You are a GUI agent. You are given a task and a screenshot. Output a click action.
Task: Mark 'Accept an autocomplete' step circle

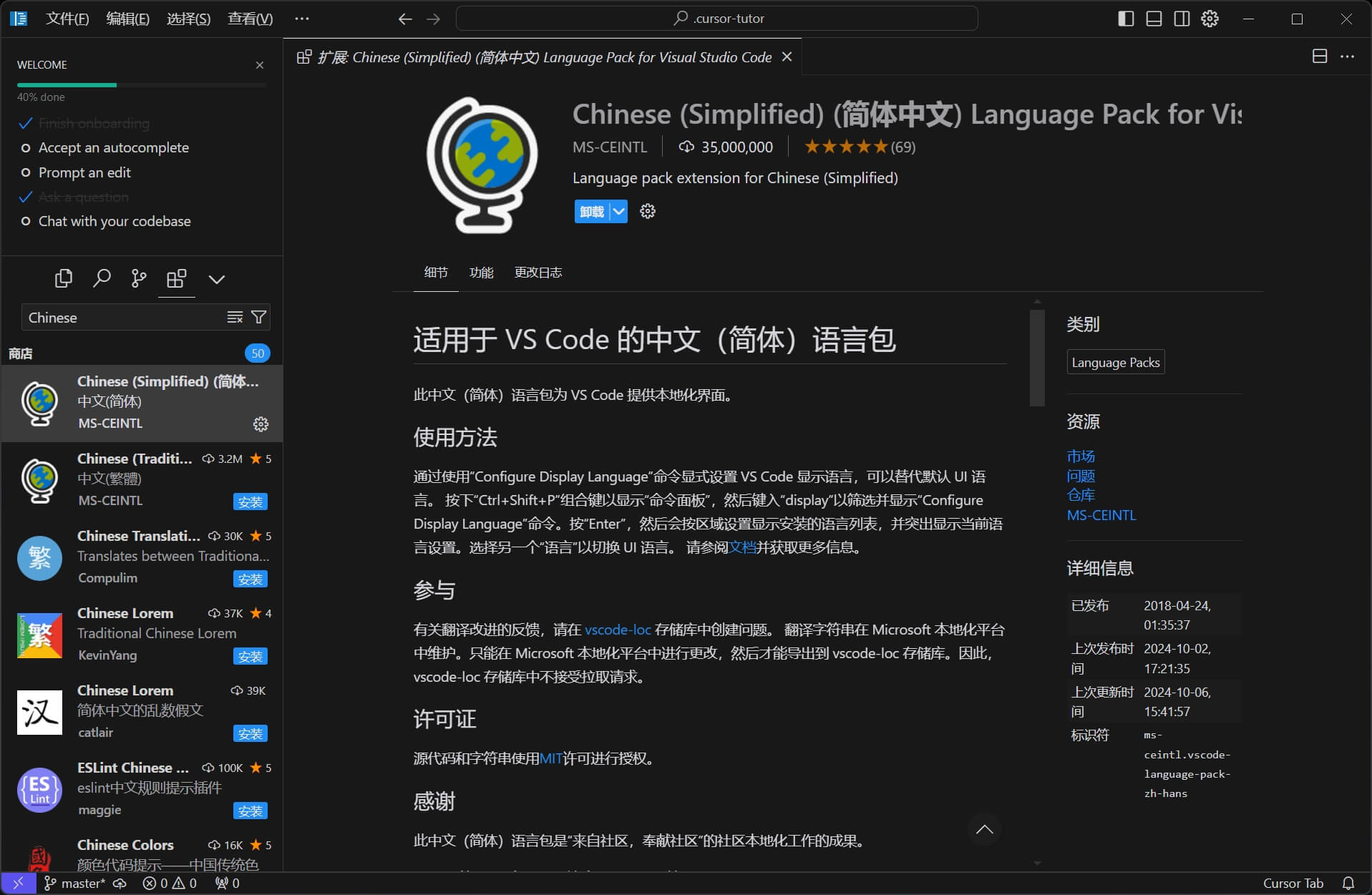pyautogui.click(x=26, y=148)
